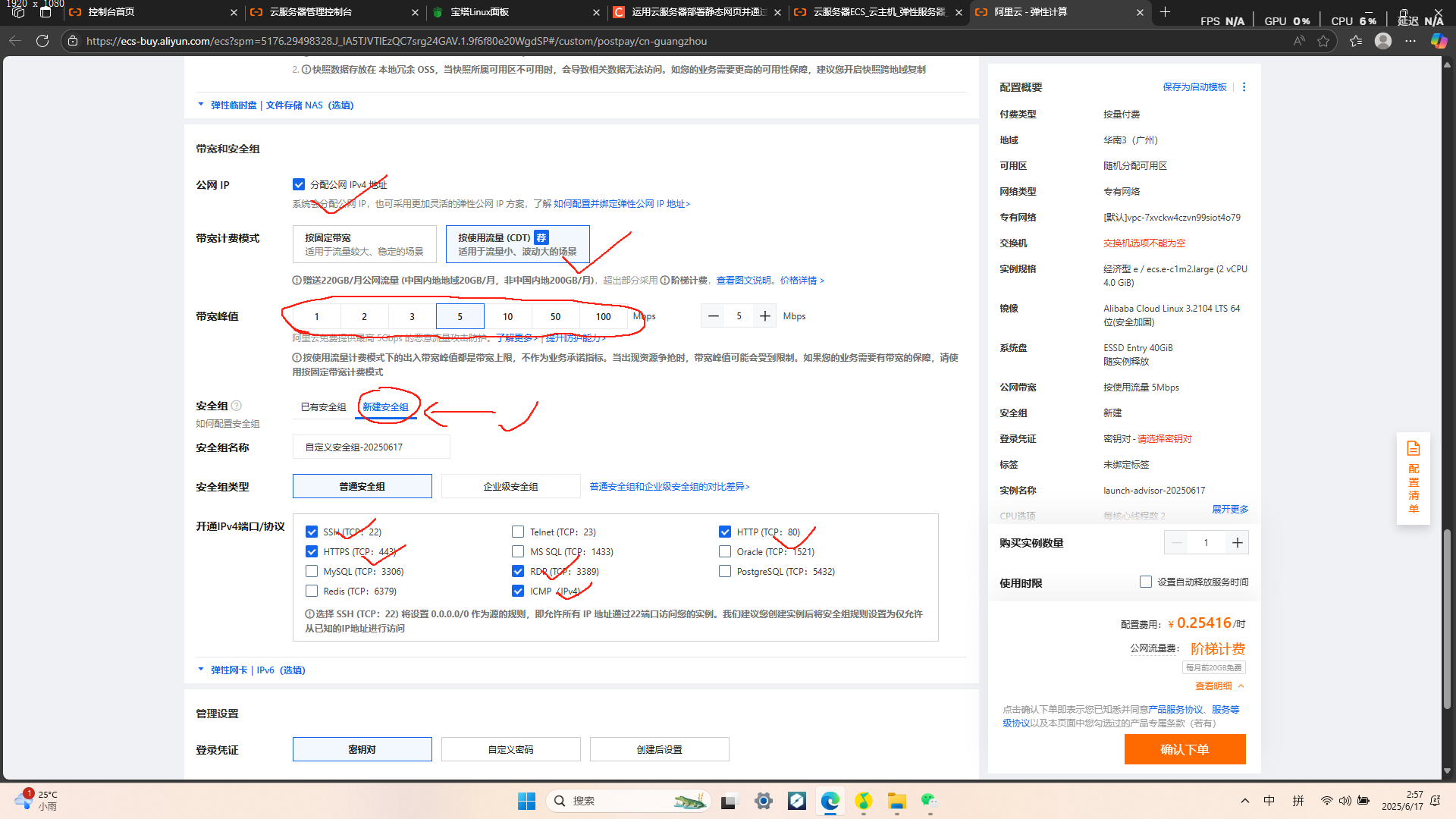
Task: Choose the 10 Mbps bandwidth peak option
Action: point(507,316)
